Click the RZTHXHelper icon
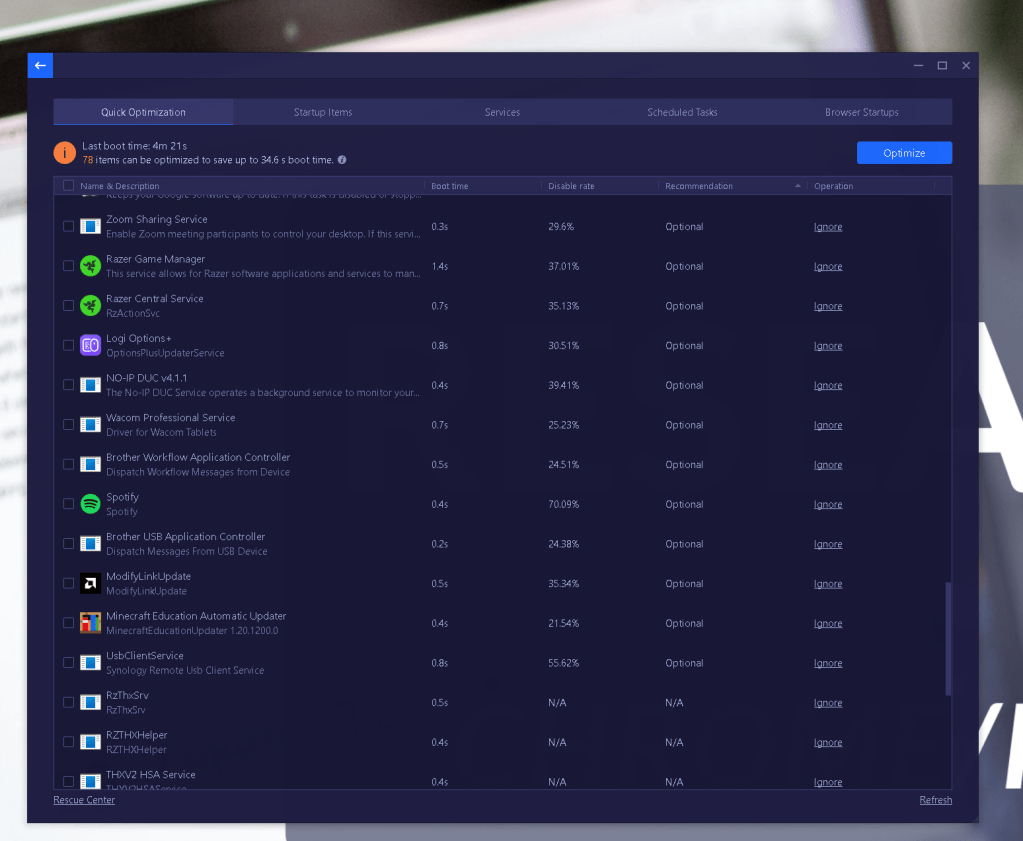1023x841 pixels. (90, 742)
